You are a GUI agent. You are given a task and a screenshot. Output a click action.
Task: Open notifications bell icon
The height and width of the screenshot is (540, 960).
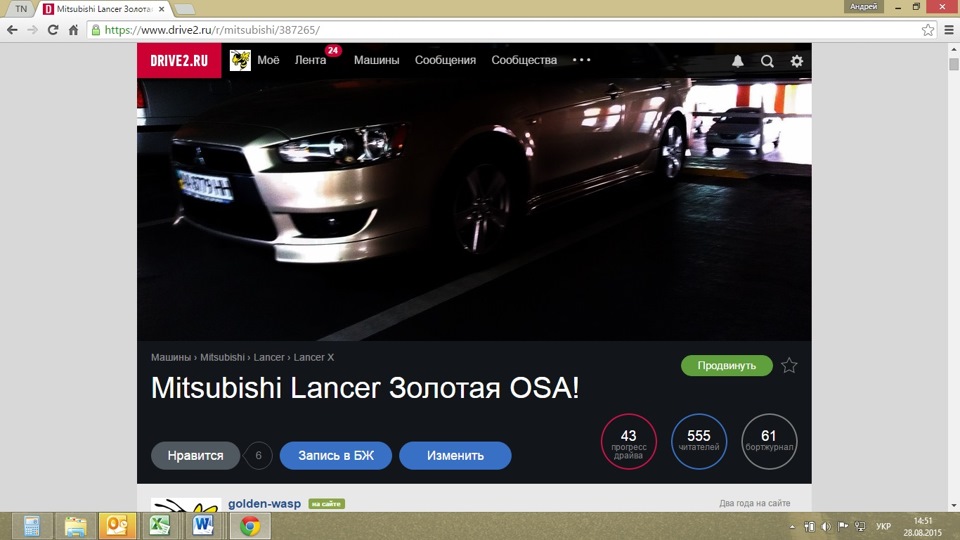pyautogui.click(x=738, y=61)
